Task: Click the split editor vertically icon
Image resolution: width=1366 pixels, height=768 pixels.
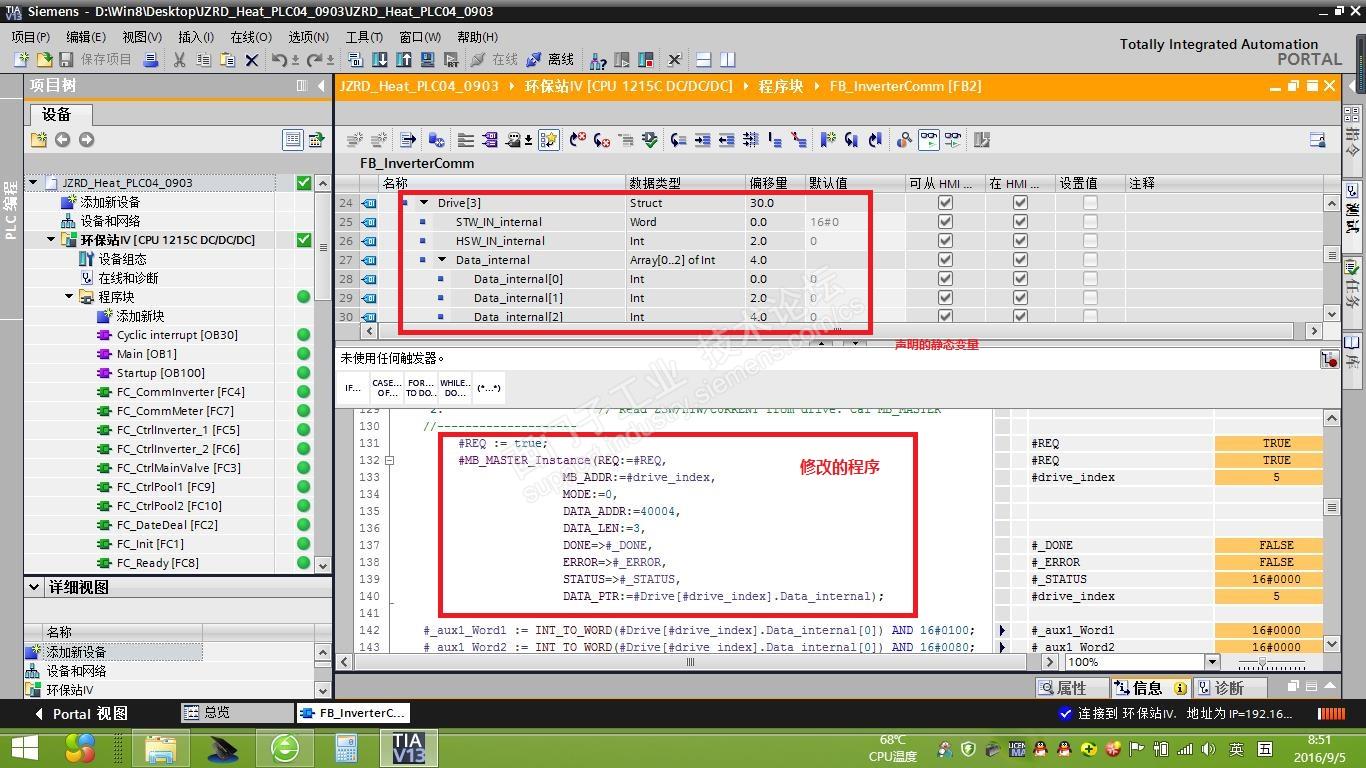Action: [728, 60]
